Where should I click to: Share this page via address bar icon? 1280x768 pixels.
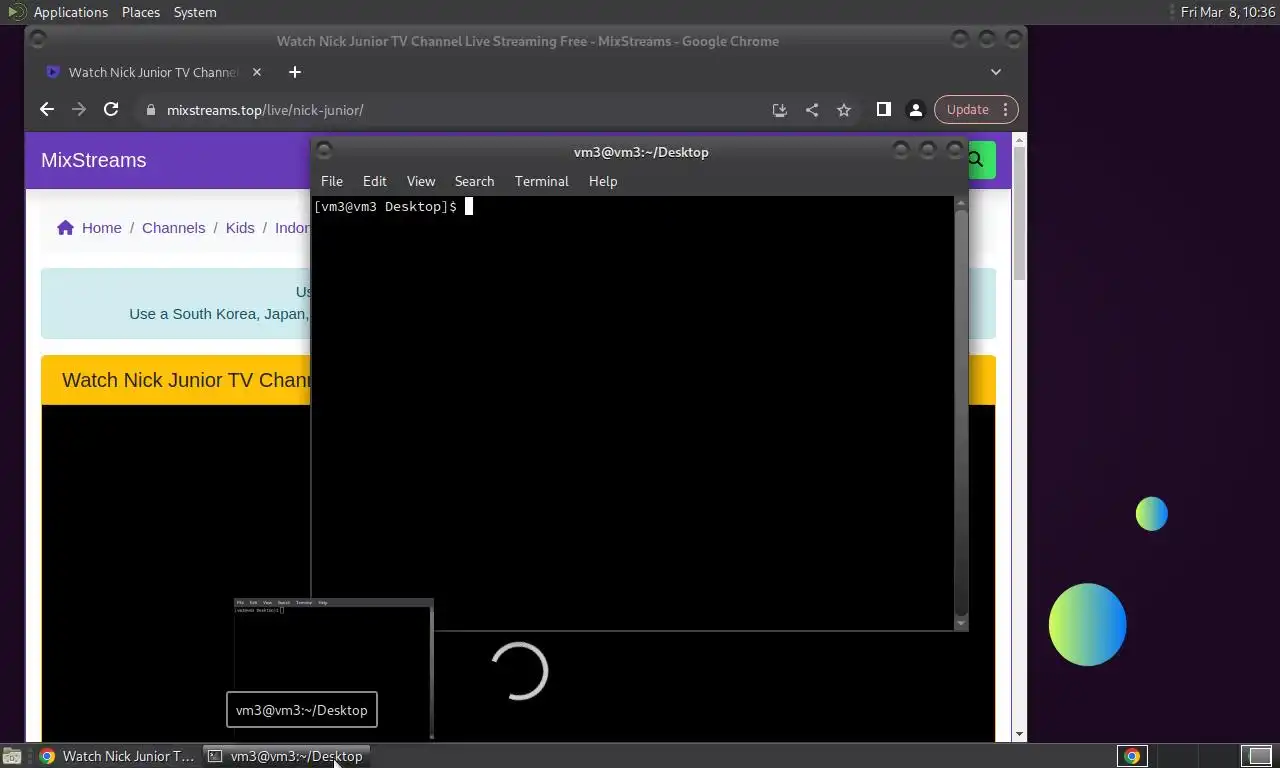(812, 110)
